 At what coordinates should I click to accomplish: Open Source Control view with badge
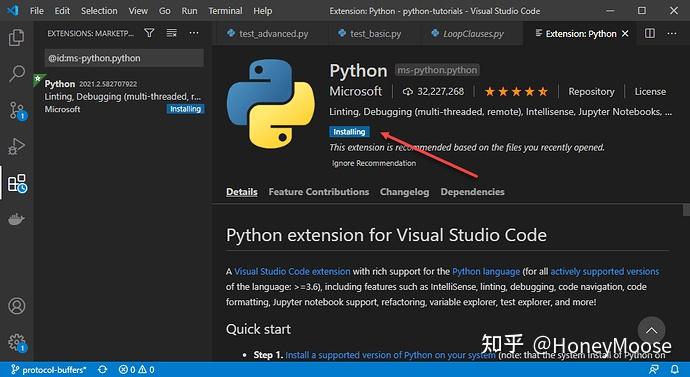18,111
